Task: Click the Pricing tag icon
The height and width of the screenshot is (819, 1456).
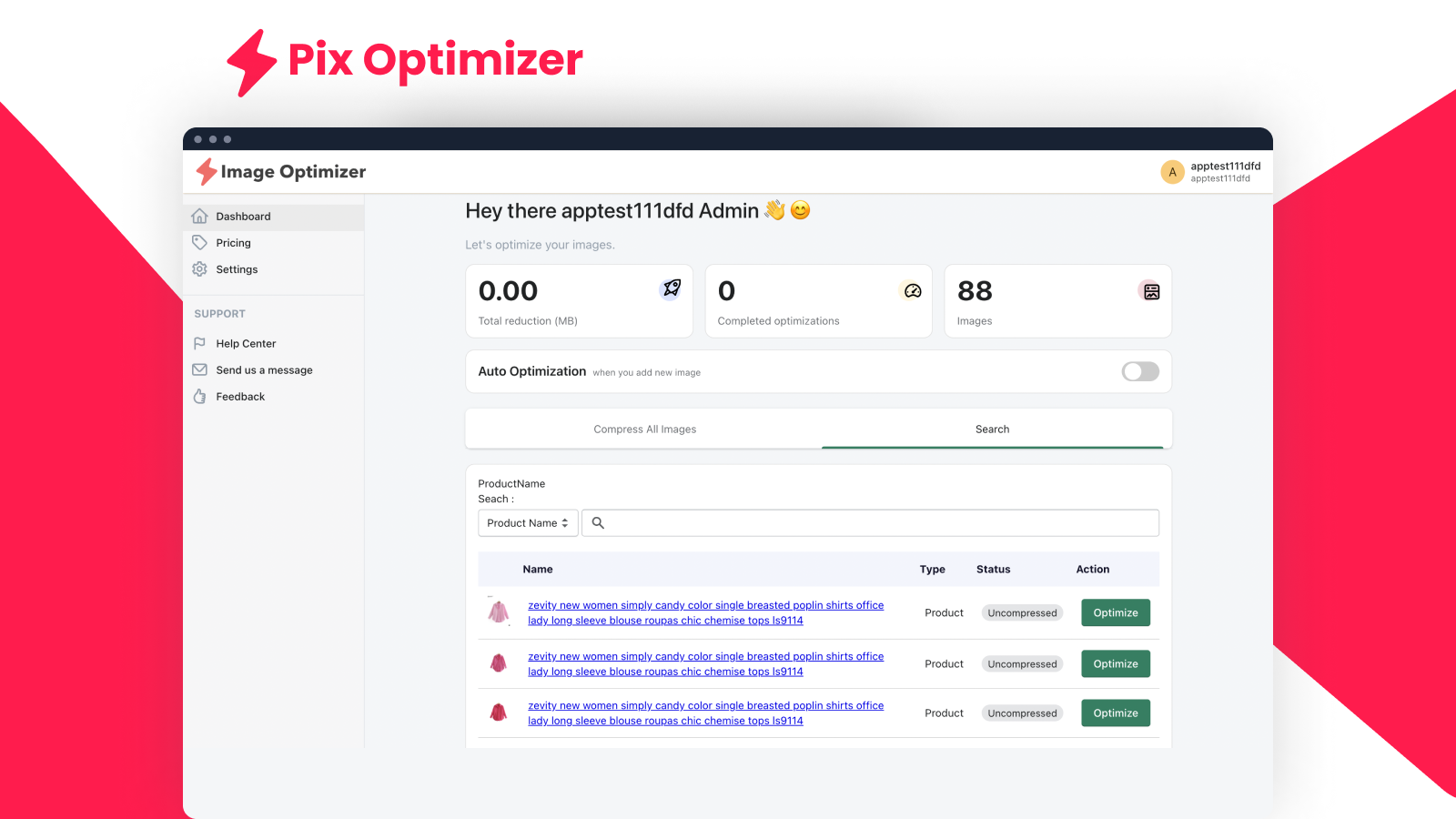Action: (x=199, y=243)
